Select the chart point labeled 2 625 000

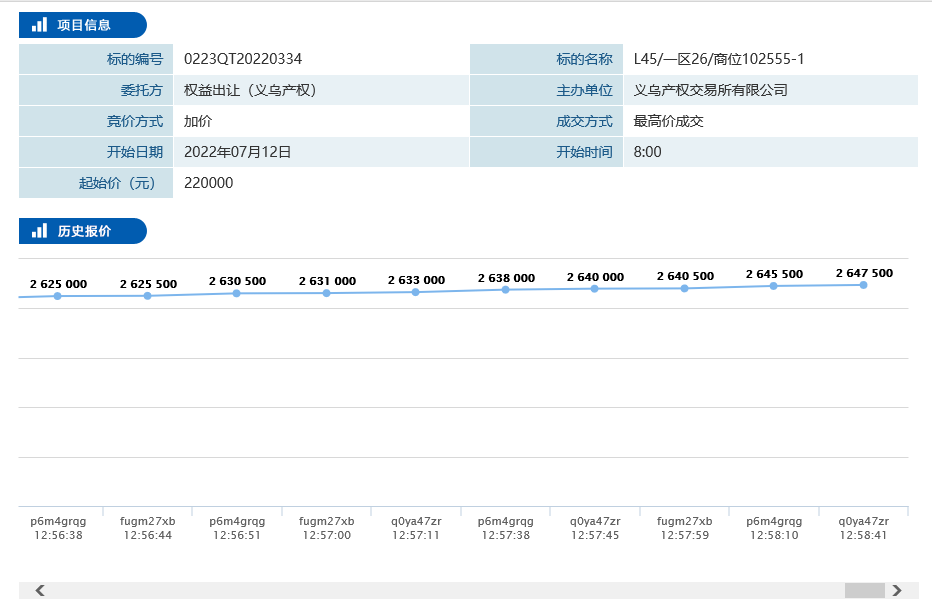click(x=58, y=296)
